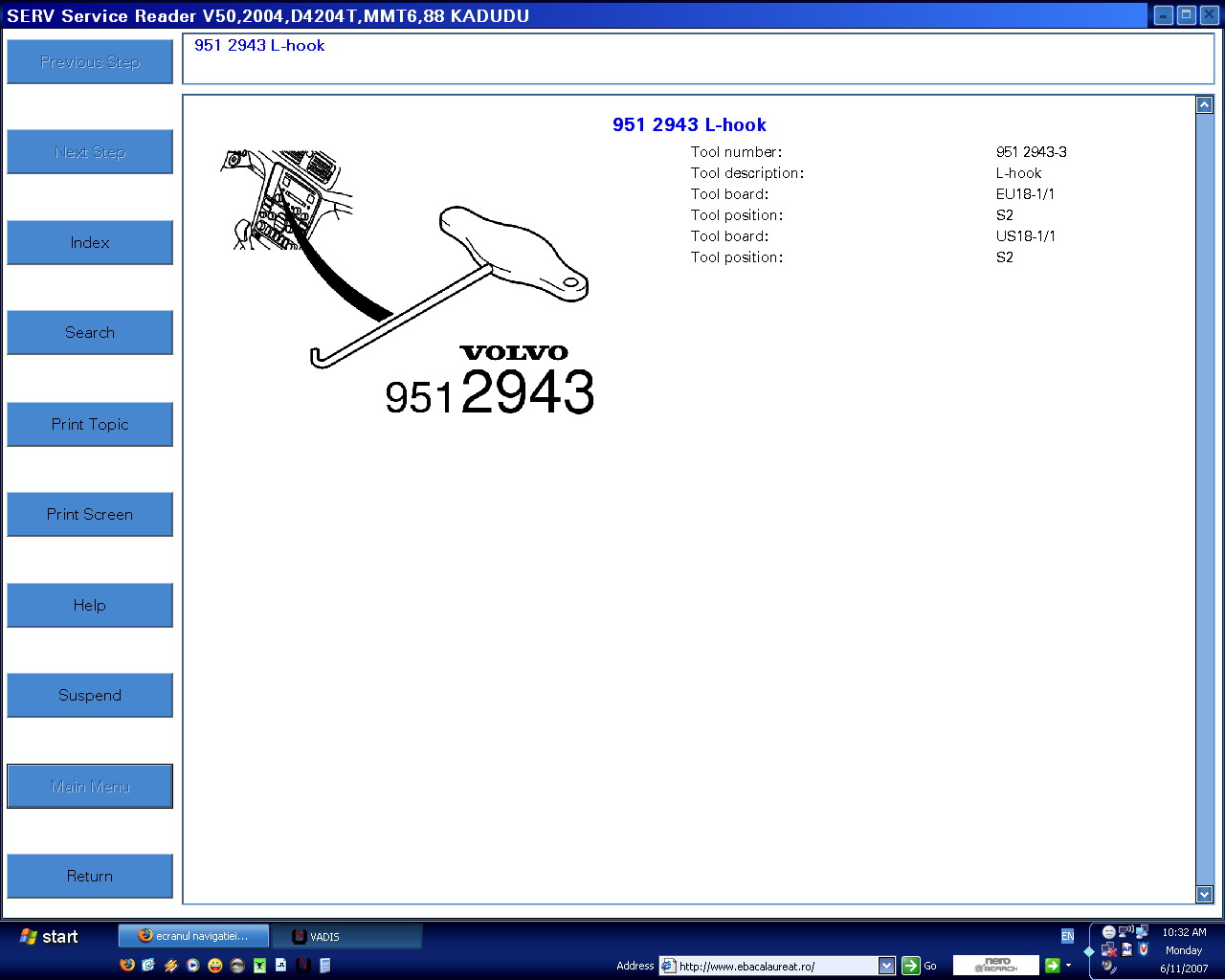Viewport: 1225px width, 980px height.
Task: Click the blue AP tray icon
Action: pyautogui.click(x=1126, y=949)
